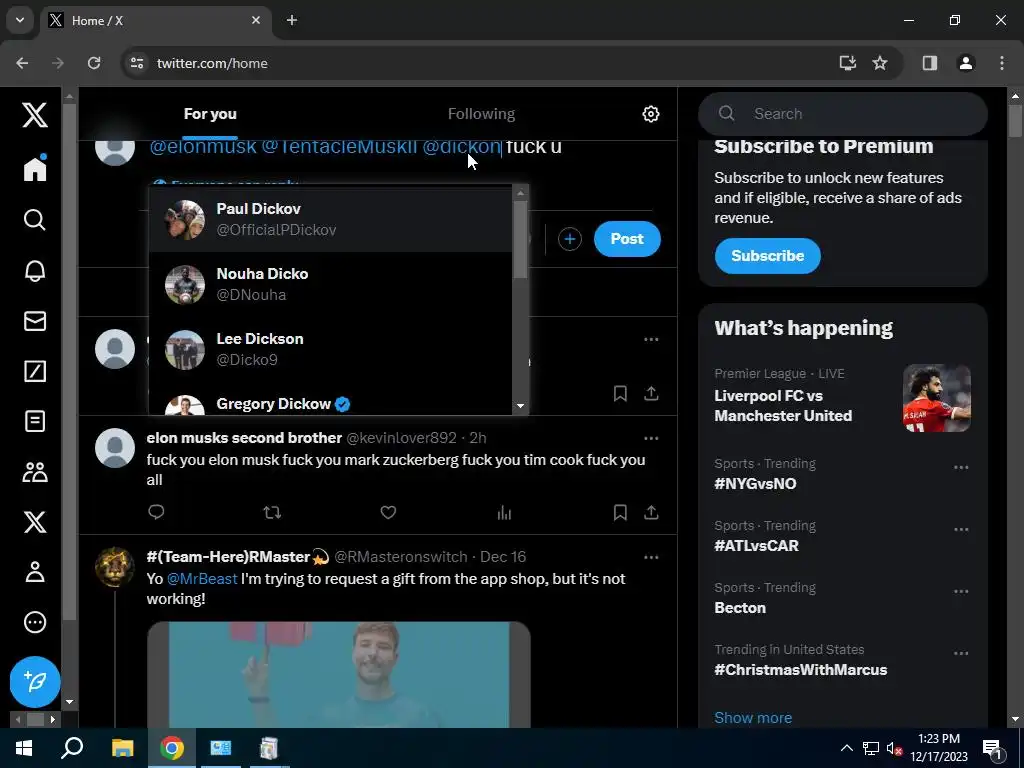Select Nouha Dicko mention suggestion
Viewport: 1024px width, 768px height.
[x=330, y=284]
